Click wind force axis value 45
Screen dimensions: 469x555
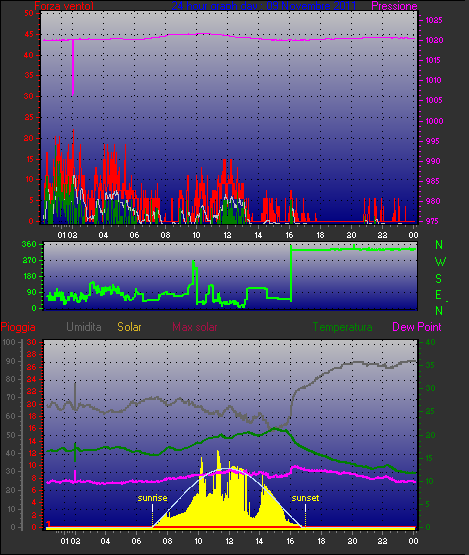[29, 34]
